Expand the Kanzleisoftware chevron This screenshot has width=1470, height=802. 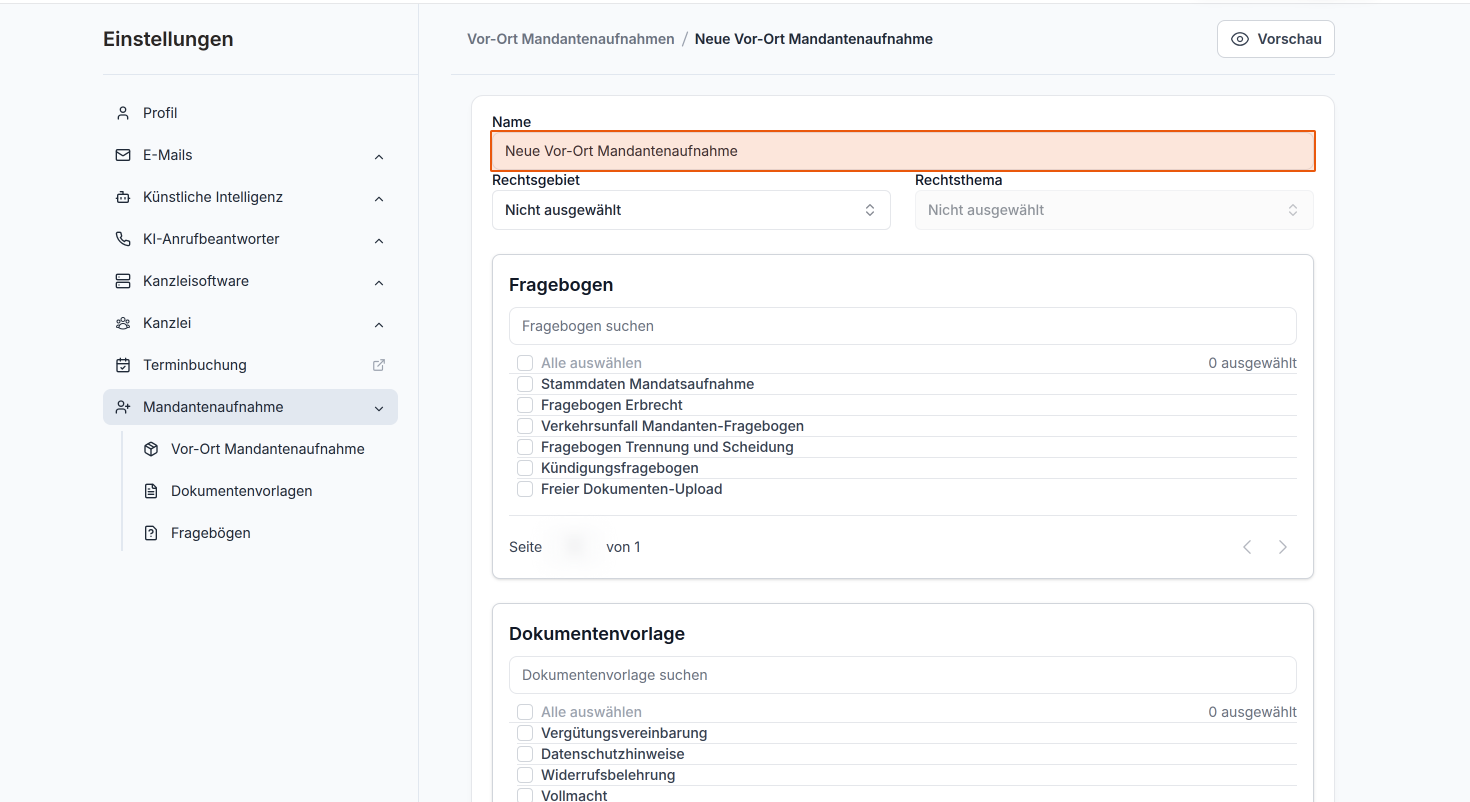coord(379,282)
